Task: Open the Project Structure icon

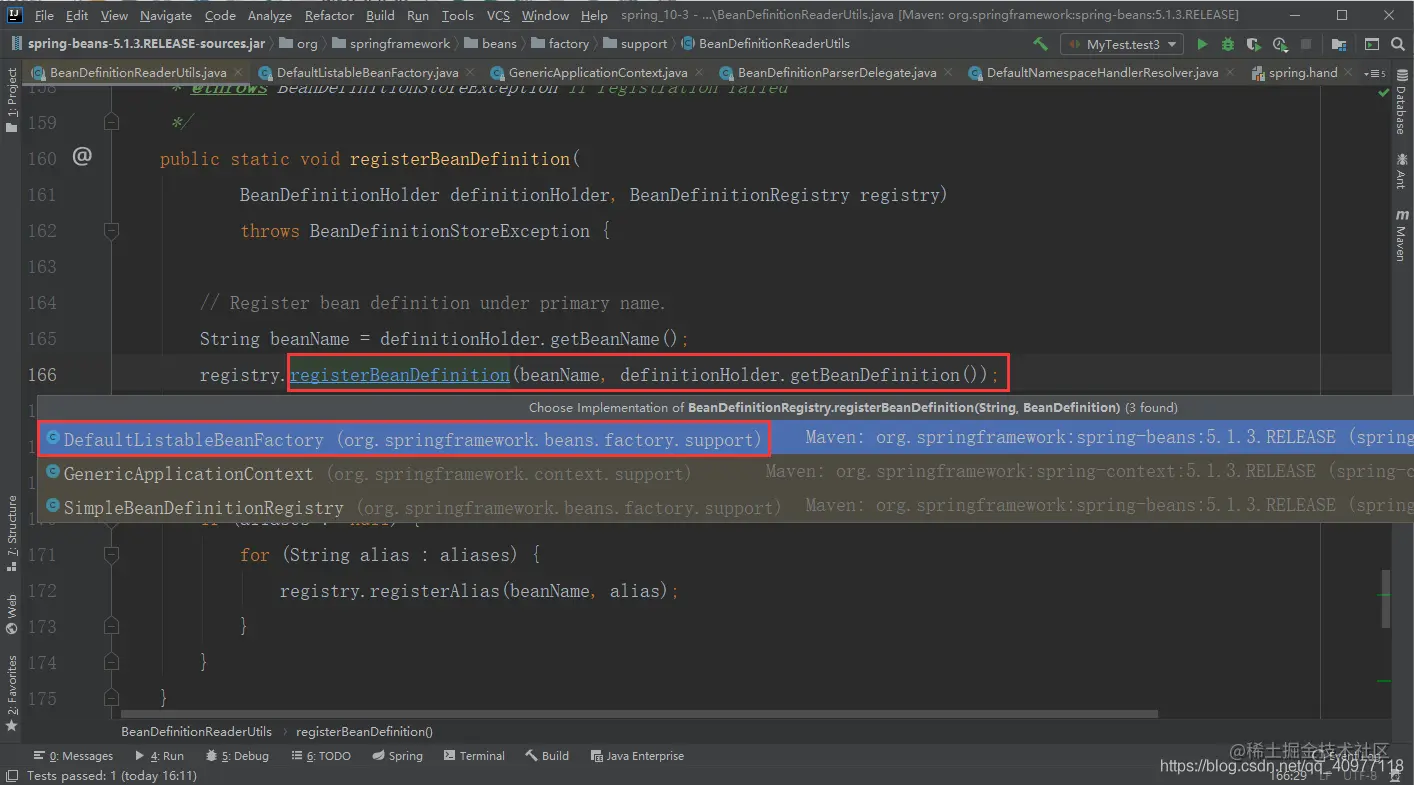Action: (1340, 44)
